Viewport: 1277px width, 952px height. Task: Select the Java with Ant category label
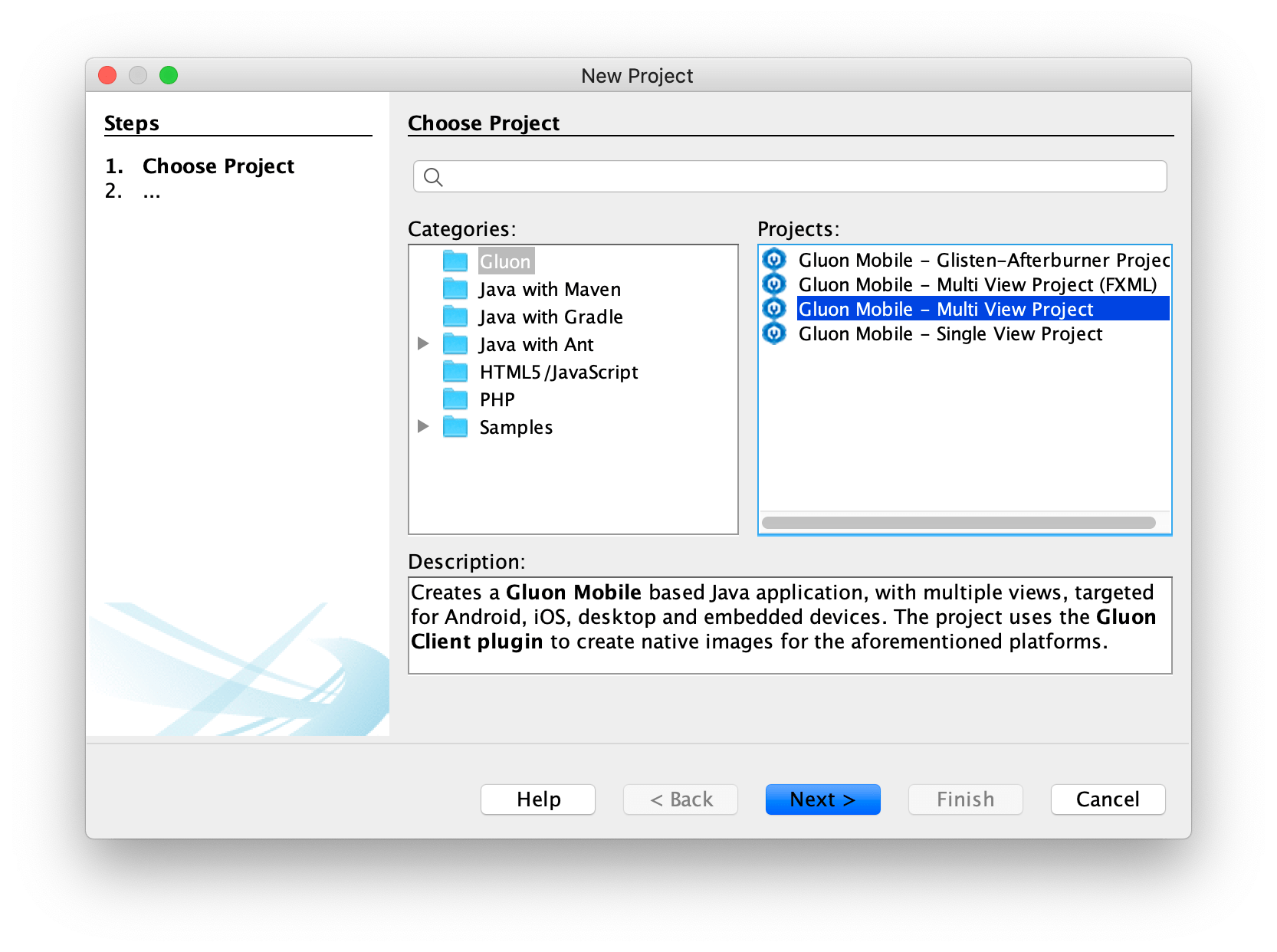tap(537, 345)
